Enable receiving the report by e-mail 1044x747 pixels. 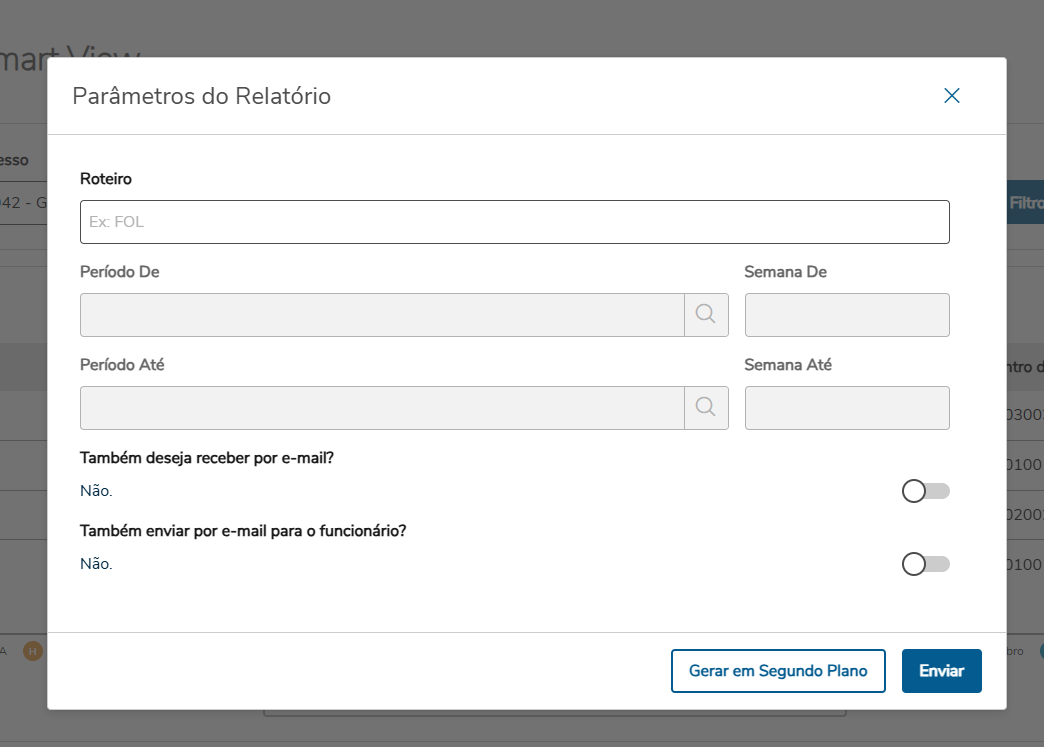925,491
